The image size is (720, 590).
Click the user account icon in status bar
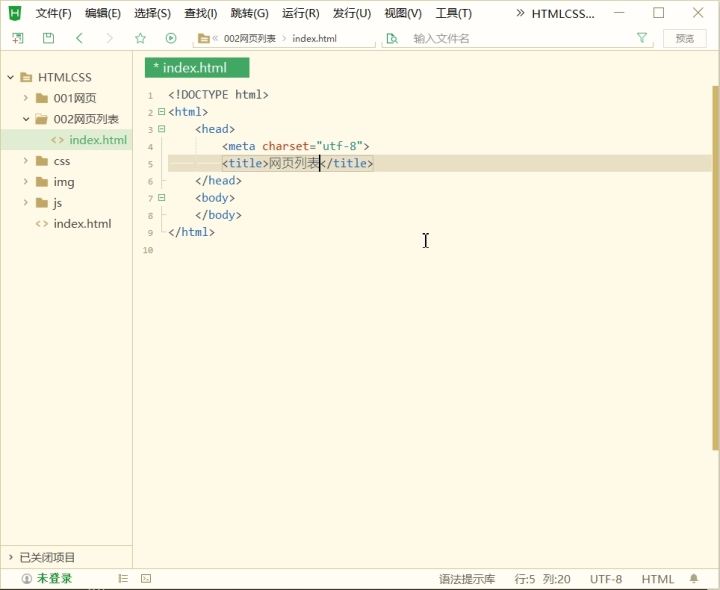tap(27, 579)
